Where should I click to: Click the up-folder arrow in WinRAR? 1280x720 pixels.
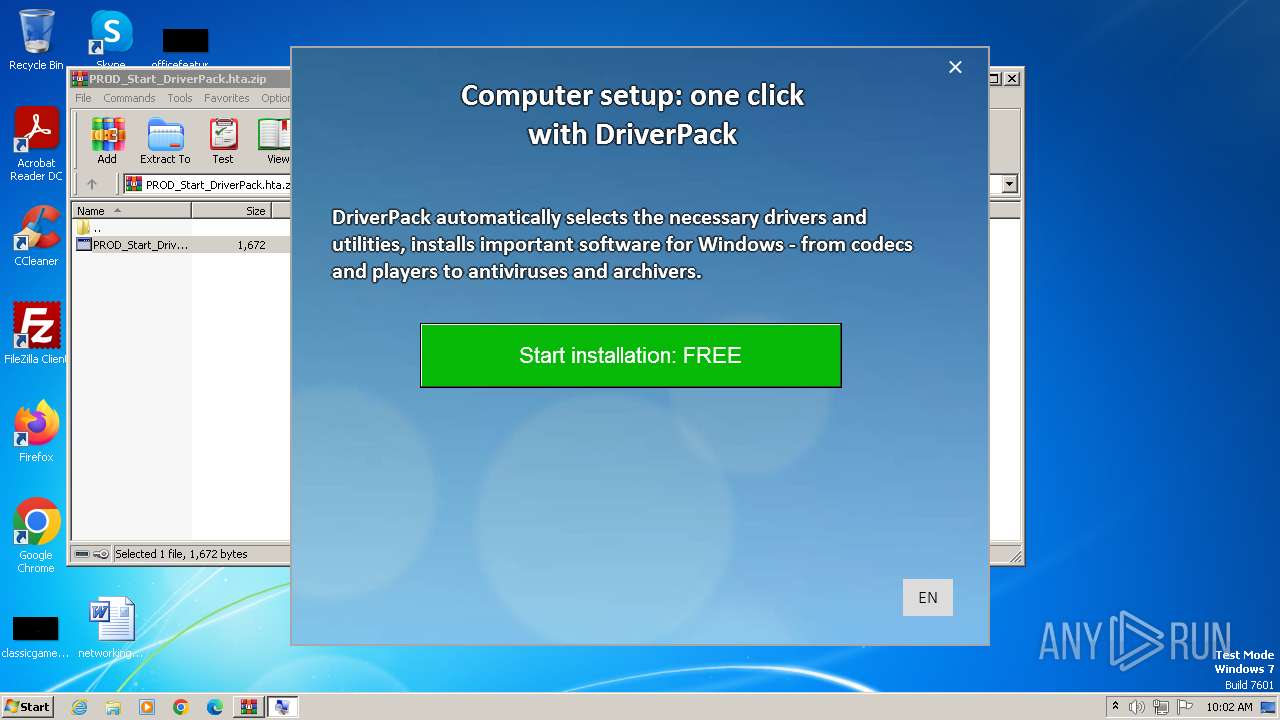click(x=92, y=184)
